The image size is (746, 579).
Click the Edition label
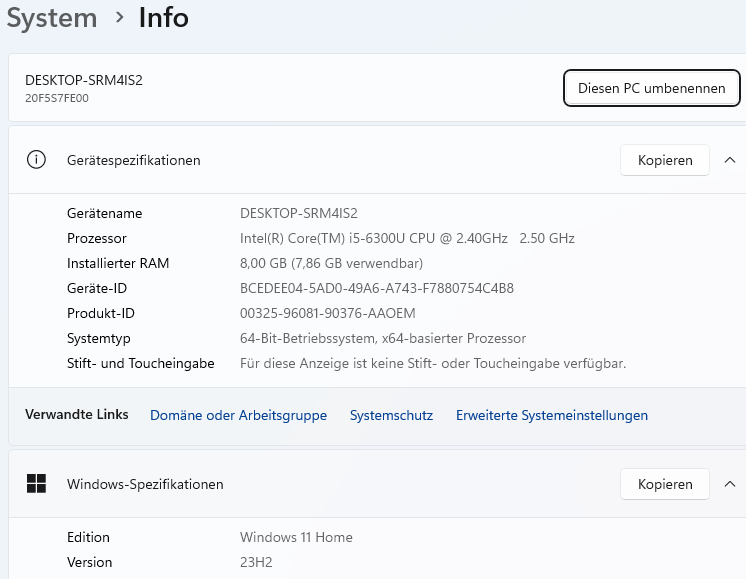[88, 537]
